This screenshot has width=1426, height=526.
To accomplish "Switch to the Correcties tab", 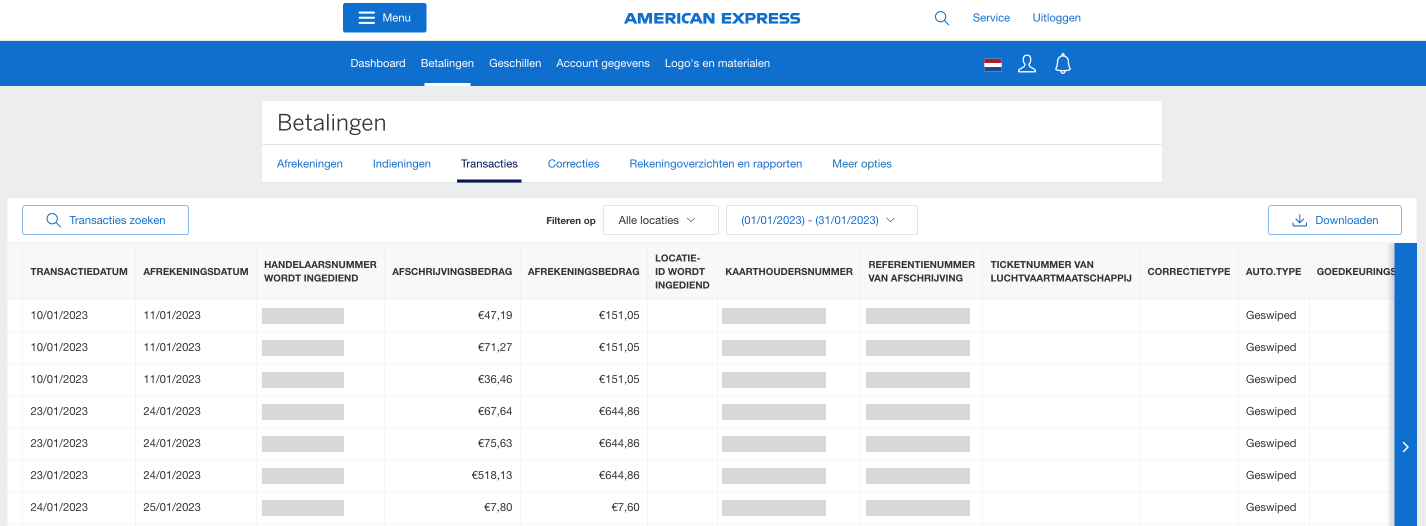I will tap(574, 164).
